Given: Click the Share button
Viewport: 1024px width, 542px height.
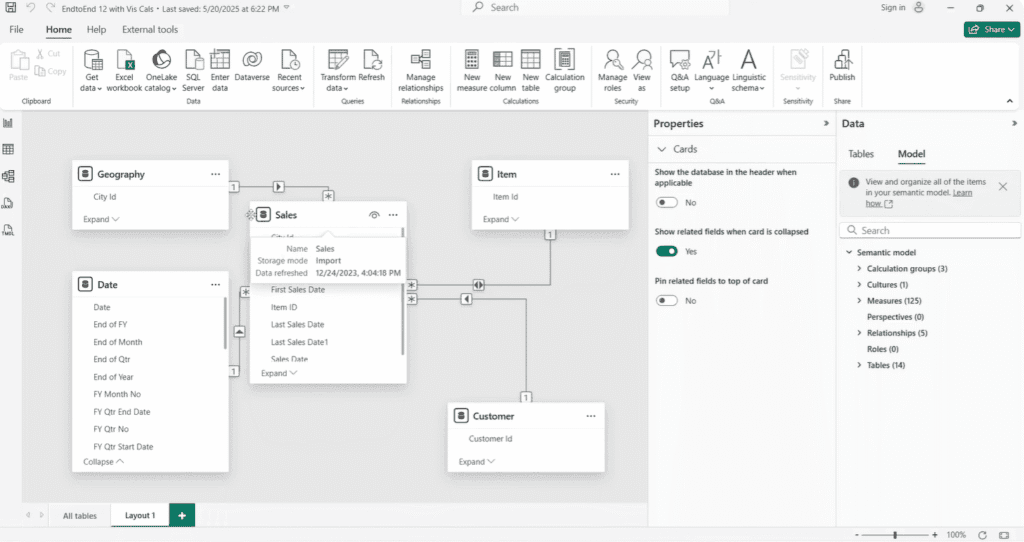Looking at the screenshot, I should tap(991, 29).
